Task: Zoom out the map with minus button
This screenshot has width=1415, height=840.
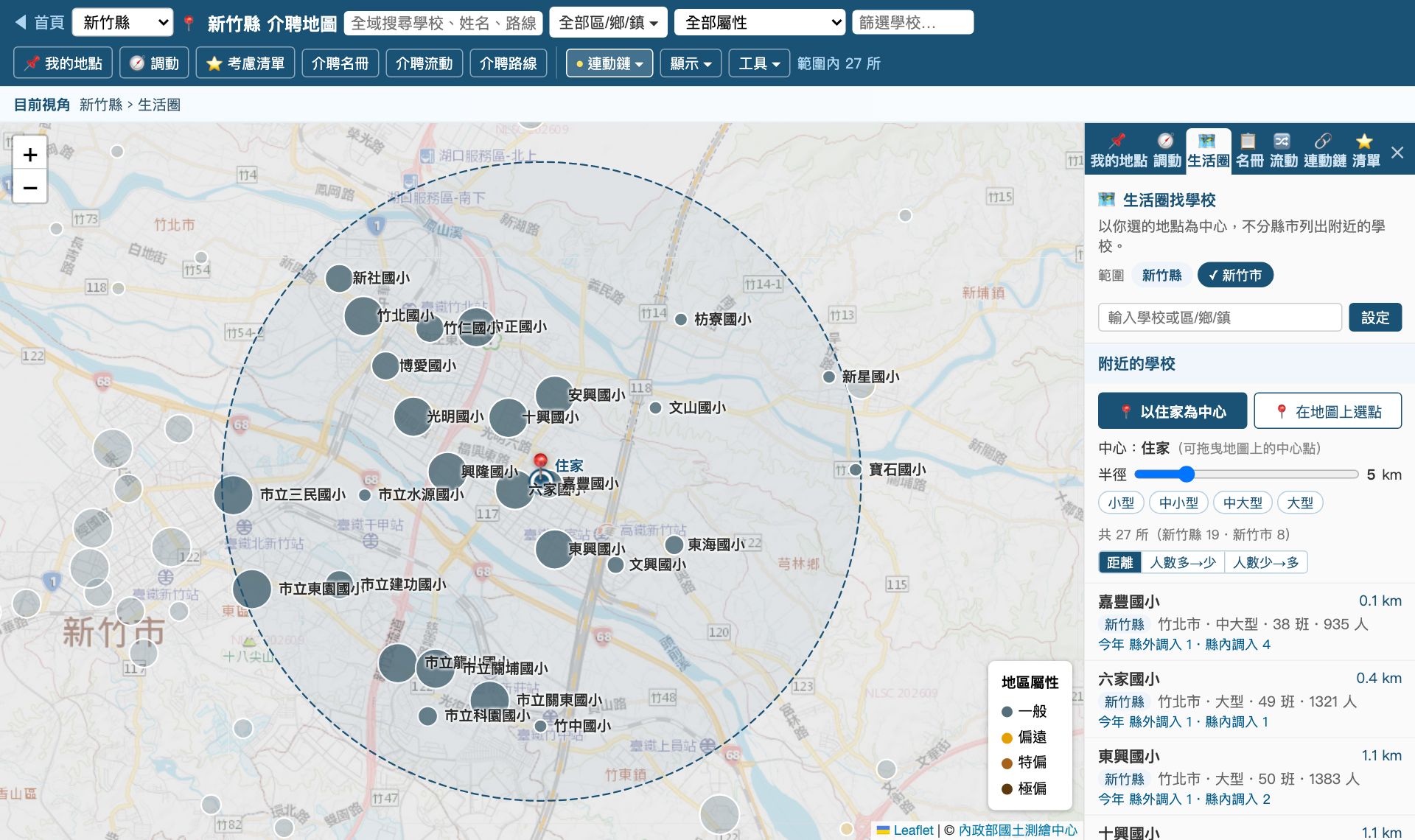Action: [30, 187]
